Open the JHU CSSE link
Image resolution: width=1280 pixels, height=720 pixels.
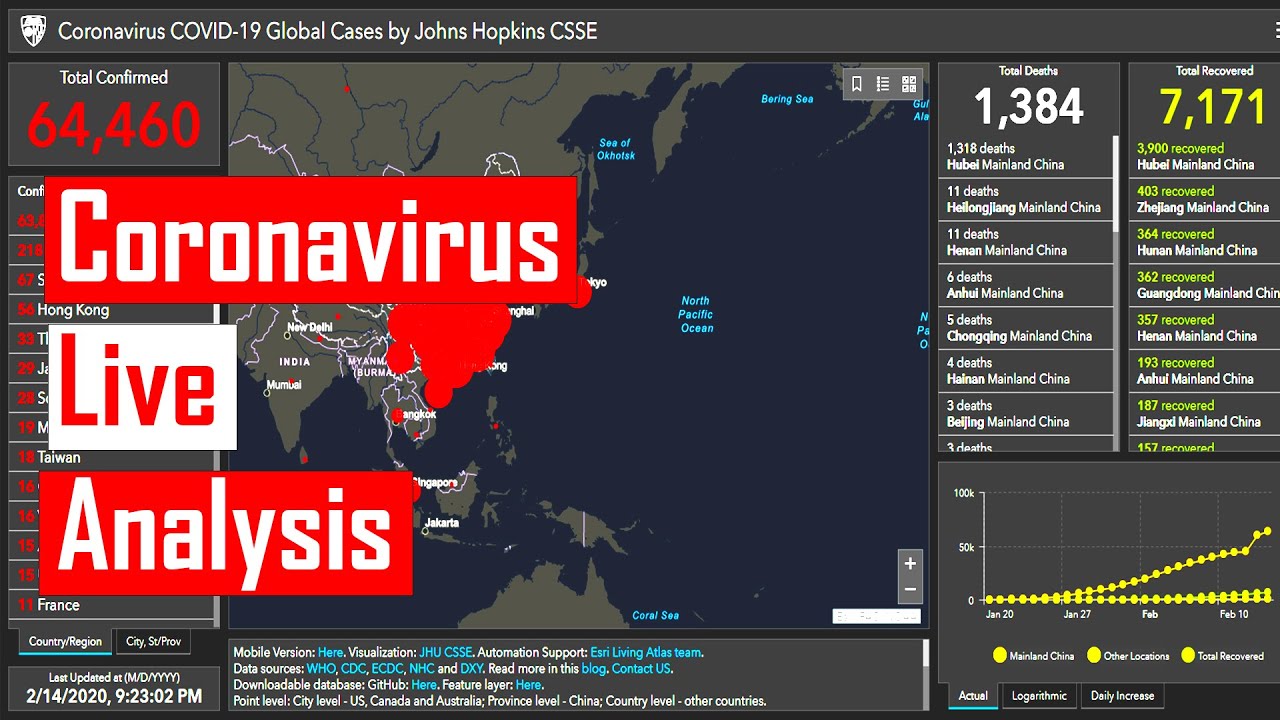444,652
